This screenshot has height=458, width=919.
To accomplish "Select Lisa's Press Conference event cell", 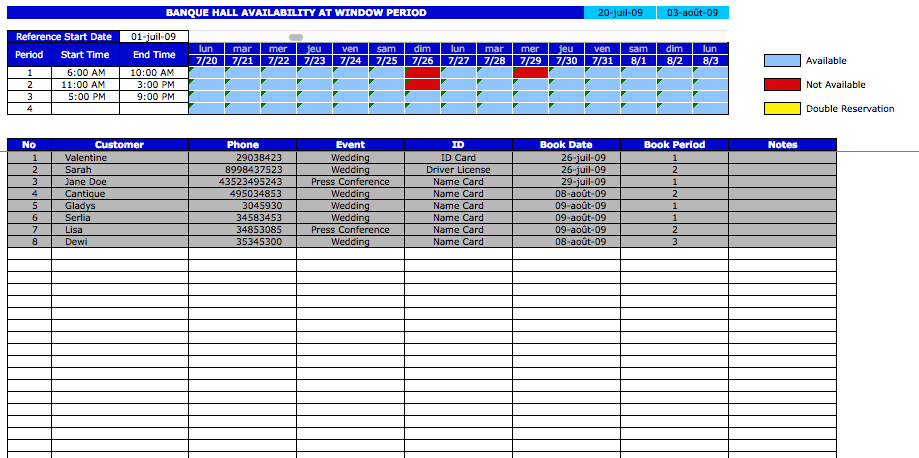I will pos(350,230).
